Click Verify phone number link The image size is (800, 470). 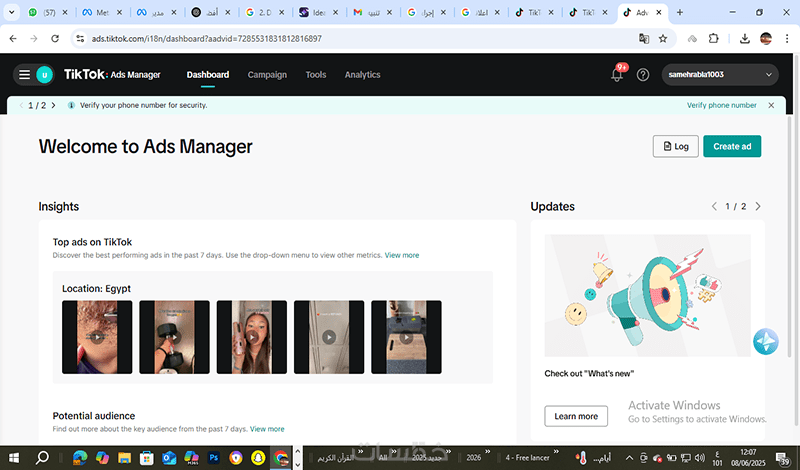click(721, 105)
